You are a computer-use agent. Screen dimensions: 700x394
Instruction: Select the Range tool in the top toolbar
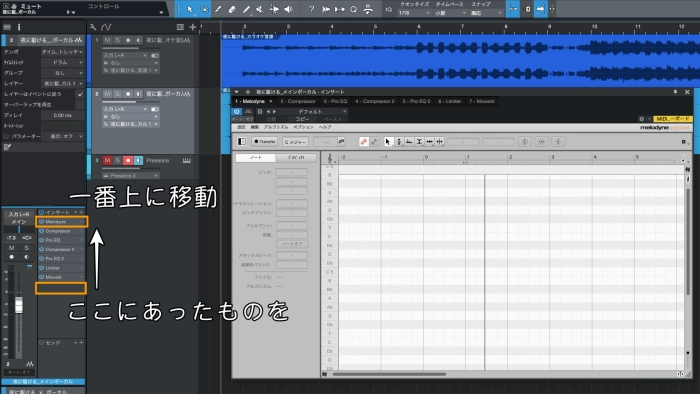tap(204, 9)
